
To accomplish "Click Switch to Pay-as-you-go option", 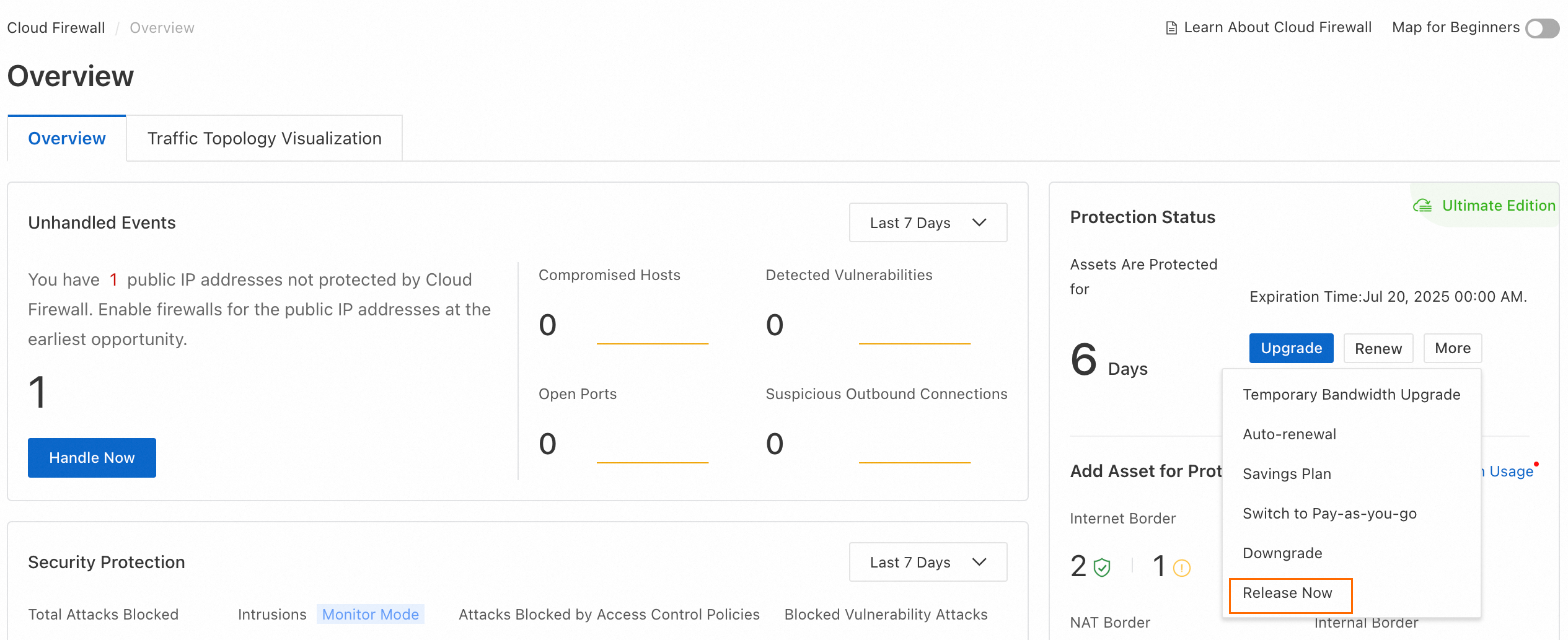I will click(1329, 514).
